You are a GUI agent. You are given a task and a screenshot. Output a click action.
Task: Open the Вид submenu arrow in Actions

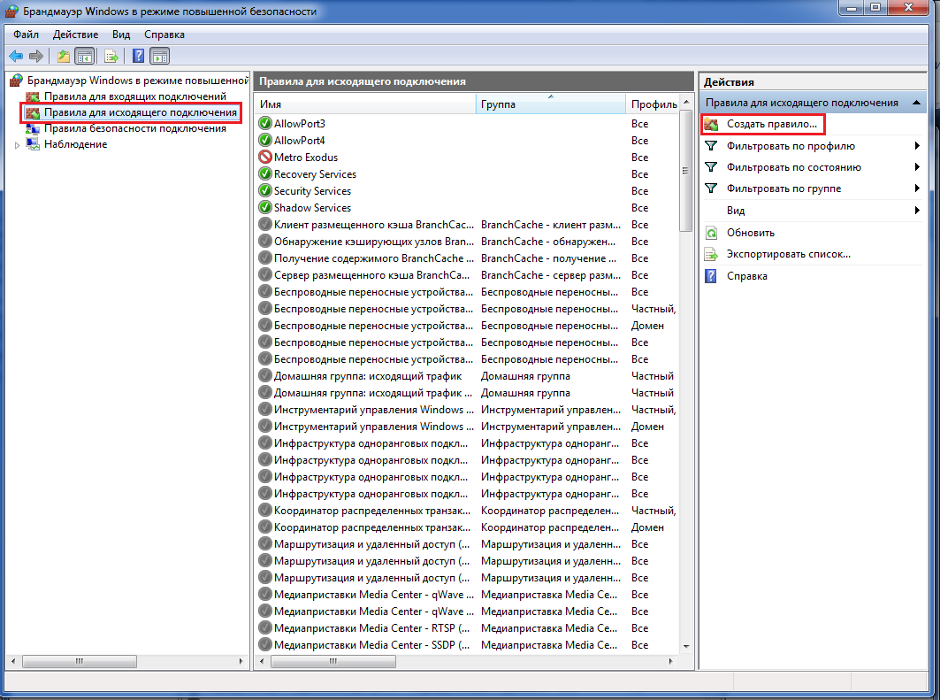(916, 211)
